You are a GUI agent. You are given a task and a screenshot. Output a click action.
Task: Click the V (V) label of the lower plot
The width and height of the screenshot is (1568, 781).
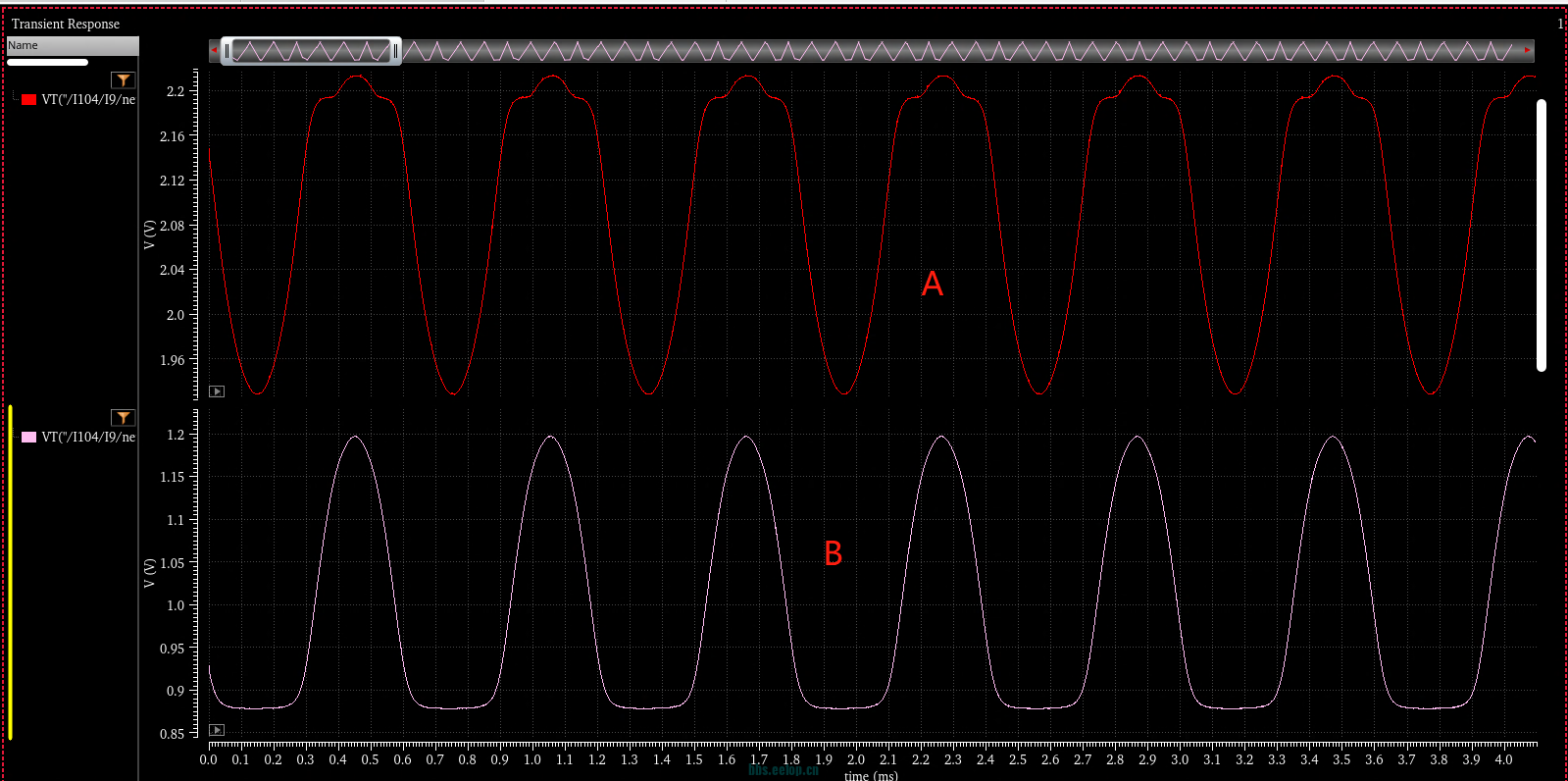click(x=149, y=573)
